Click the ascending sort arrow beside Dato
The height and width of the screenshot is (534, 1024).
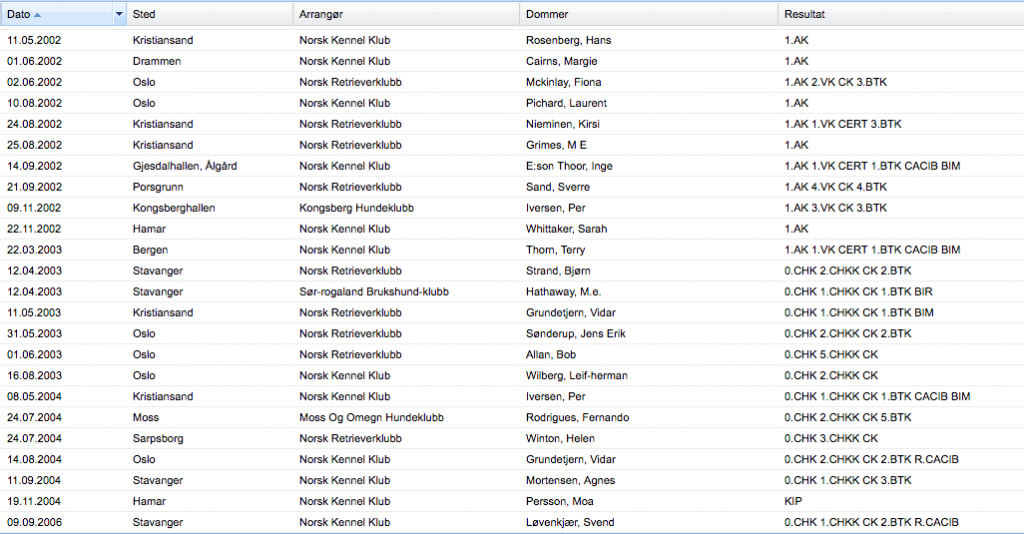37,15
